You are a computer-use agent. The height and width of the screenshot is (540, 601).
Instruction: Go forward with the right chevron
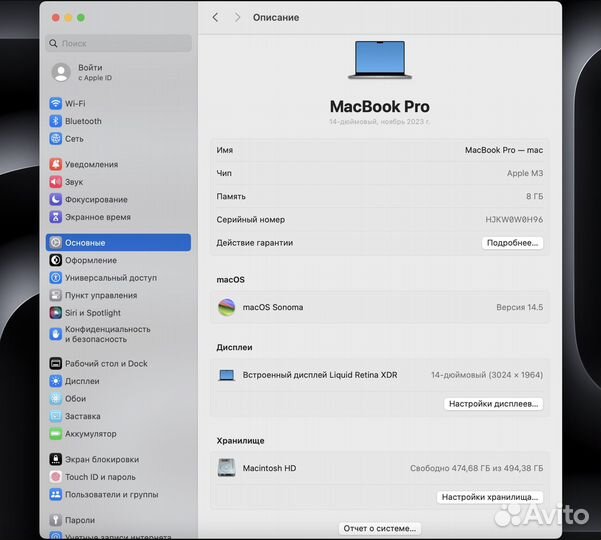pos(237,17)
